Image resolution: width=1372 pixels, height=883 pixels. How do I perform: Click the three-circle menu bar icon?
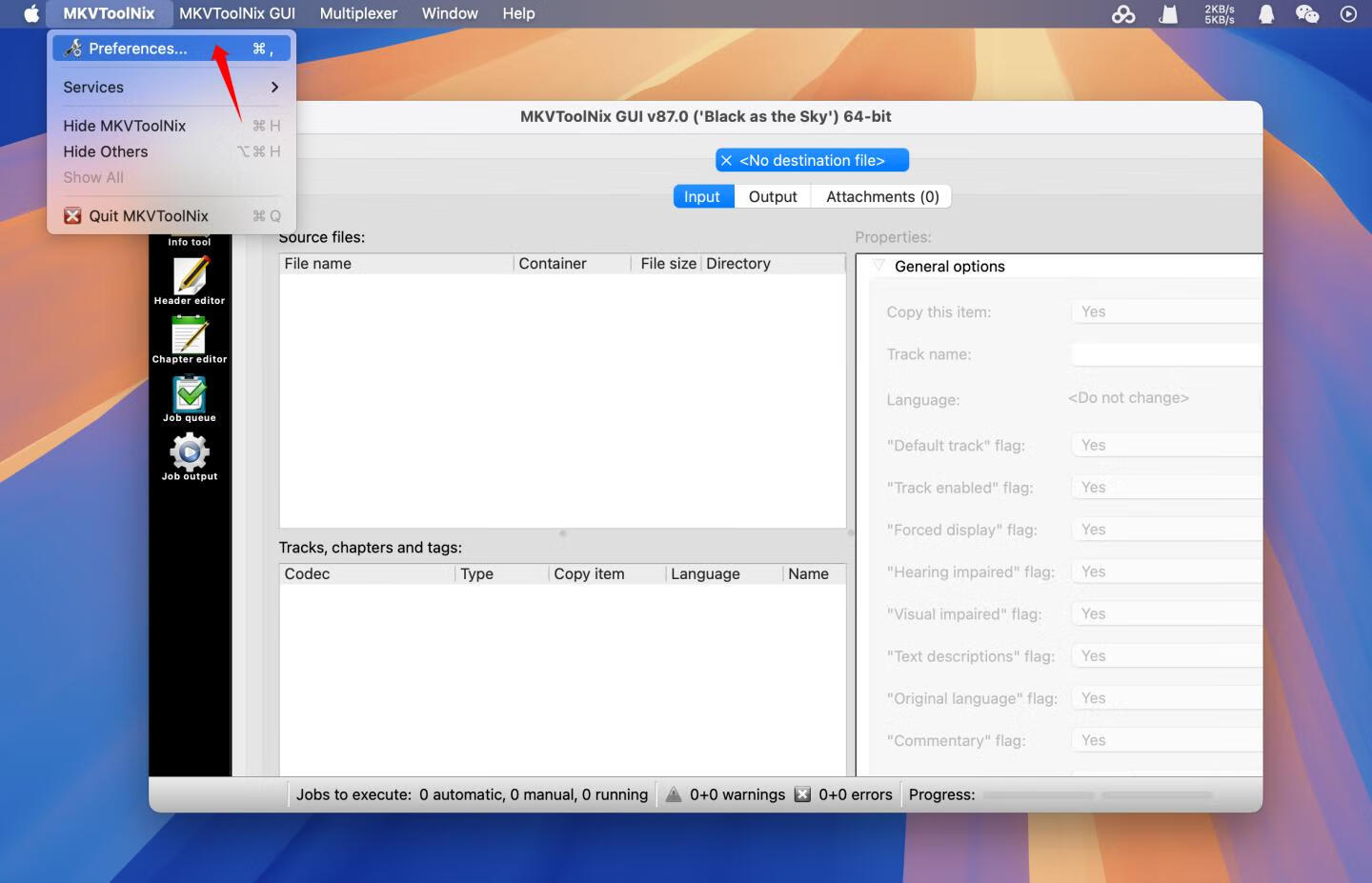1123,13
